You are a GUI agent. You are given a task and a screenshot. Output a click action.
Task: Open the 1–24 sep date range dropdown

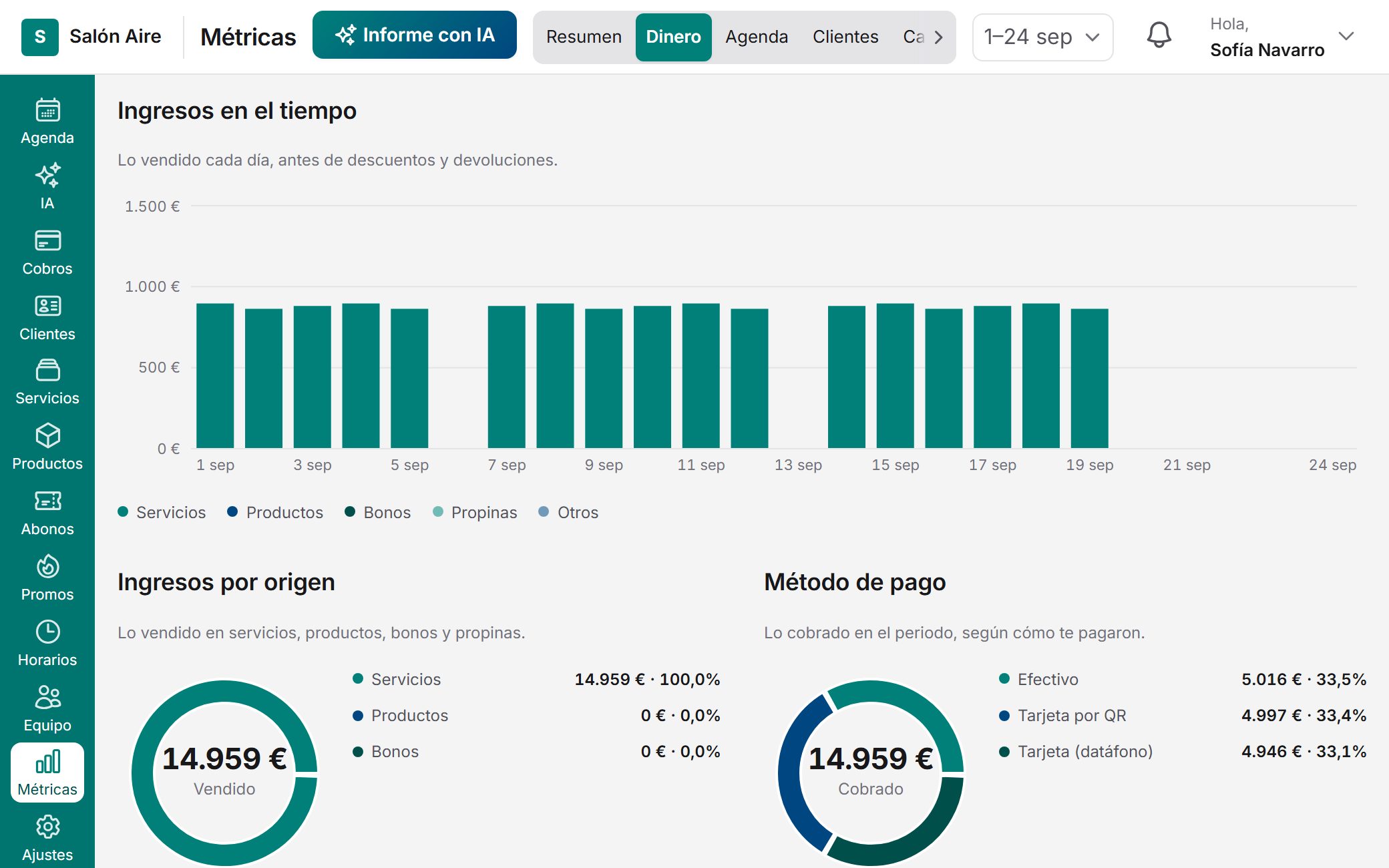point(1042,37)
